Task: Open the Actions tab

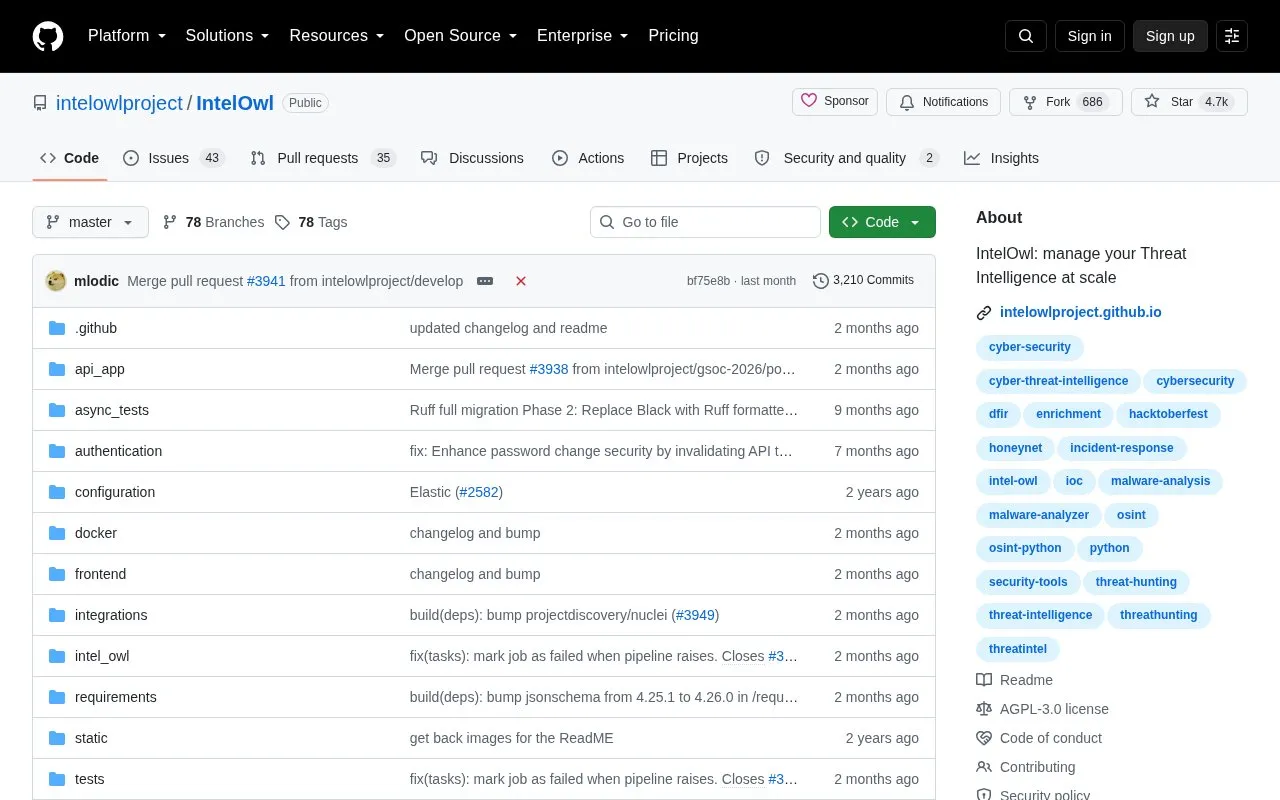Action: [x=588, y=158]
